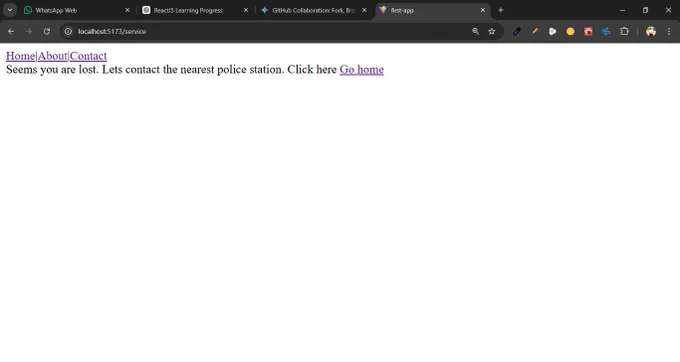Click the GitHub Collaboration tab sparkle favicon

[265, 10]
